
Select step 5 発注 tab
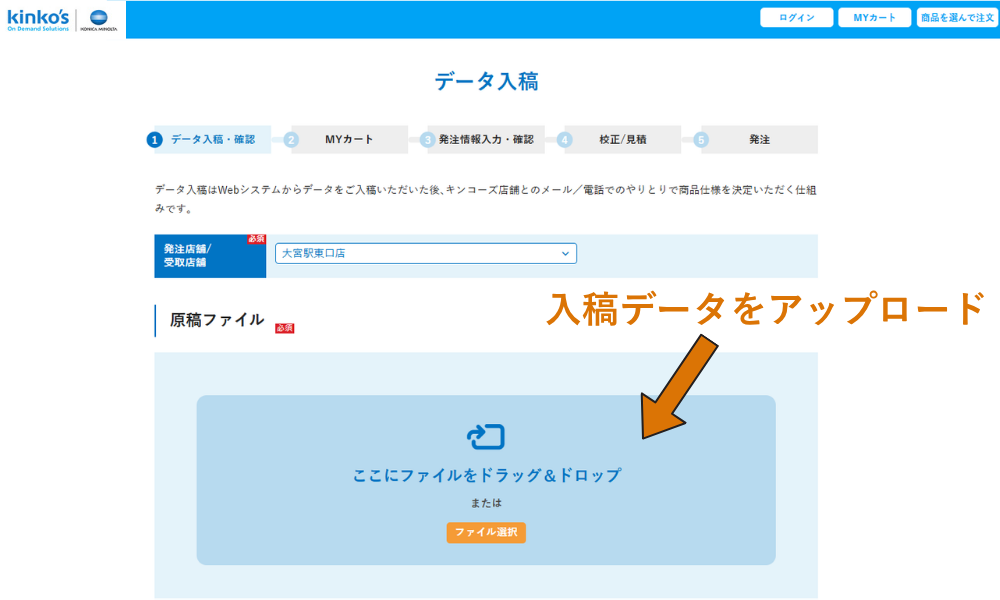pos(756,140)
